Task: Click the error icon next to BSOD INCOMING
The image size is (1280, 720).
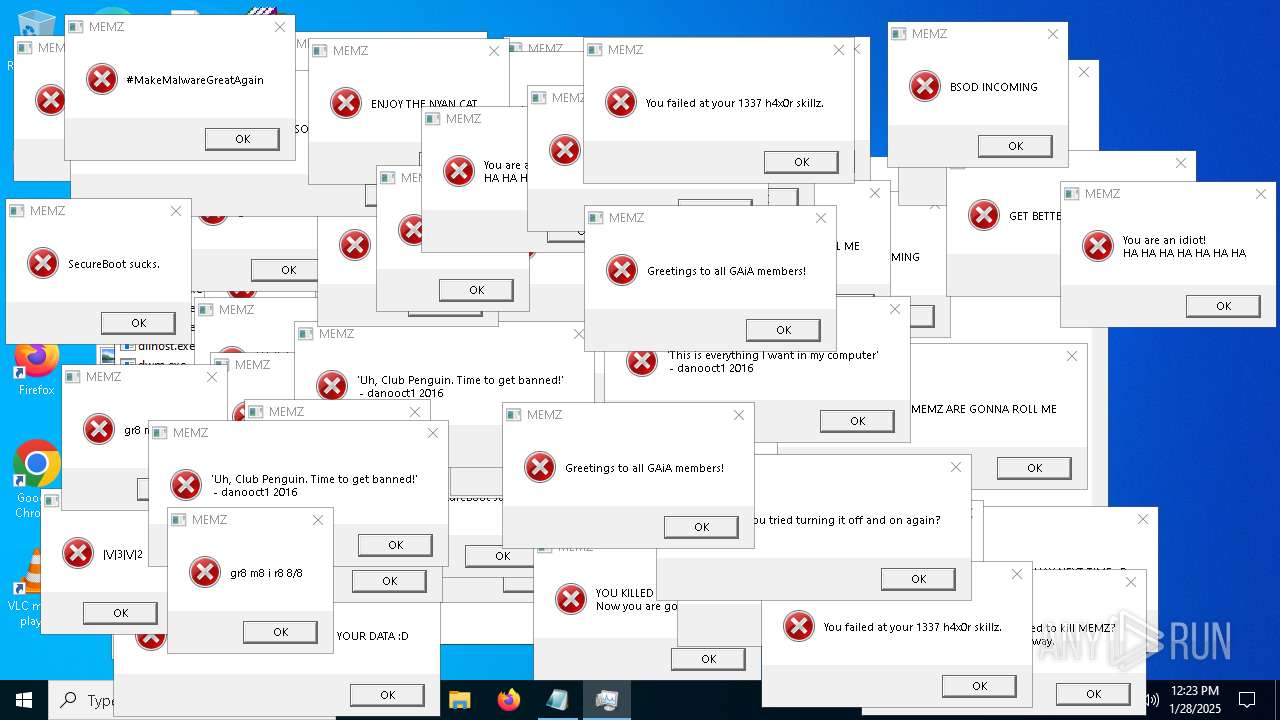Action: [x=925, y=86]
